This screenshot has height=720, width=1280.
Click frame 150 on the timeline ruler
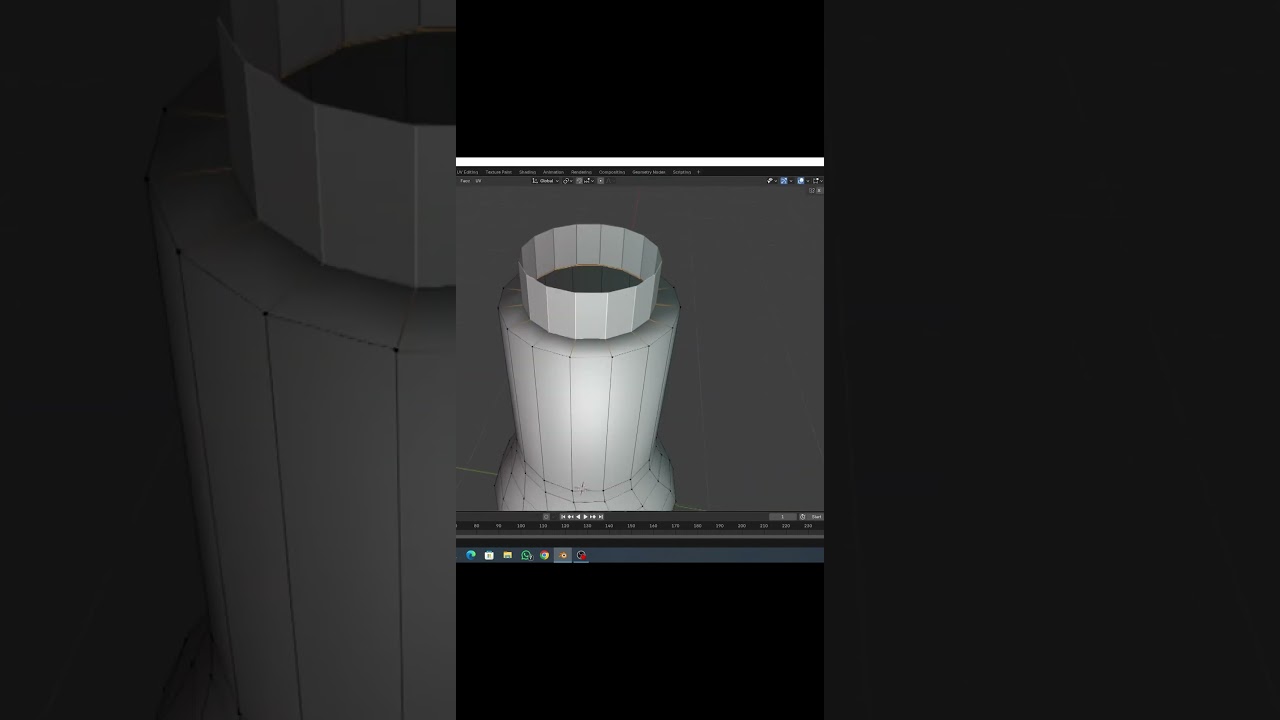(x=631, y=526)
